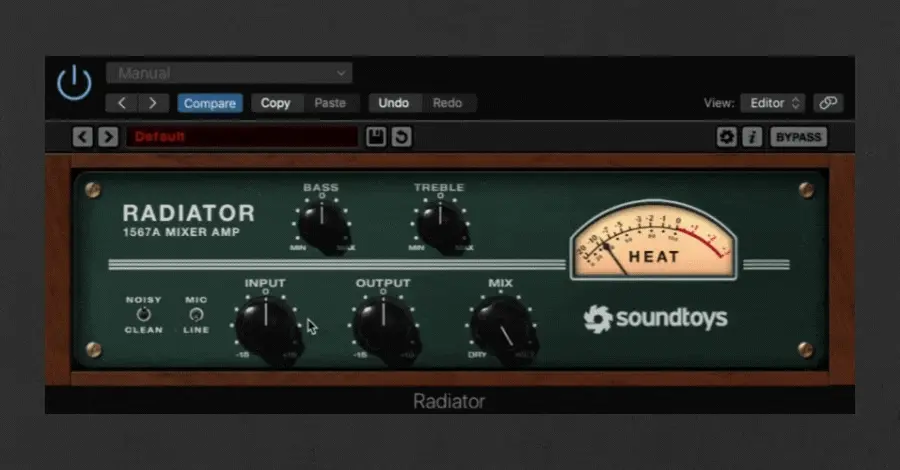Click the revert preset icon
This screenshot has height=470, width=900.
[402, 137]
